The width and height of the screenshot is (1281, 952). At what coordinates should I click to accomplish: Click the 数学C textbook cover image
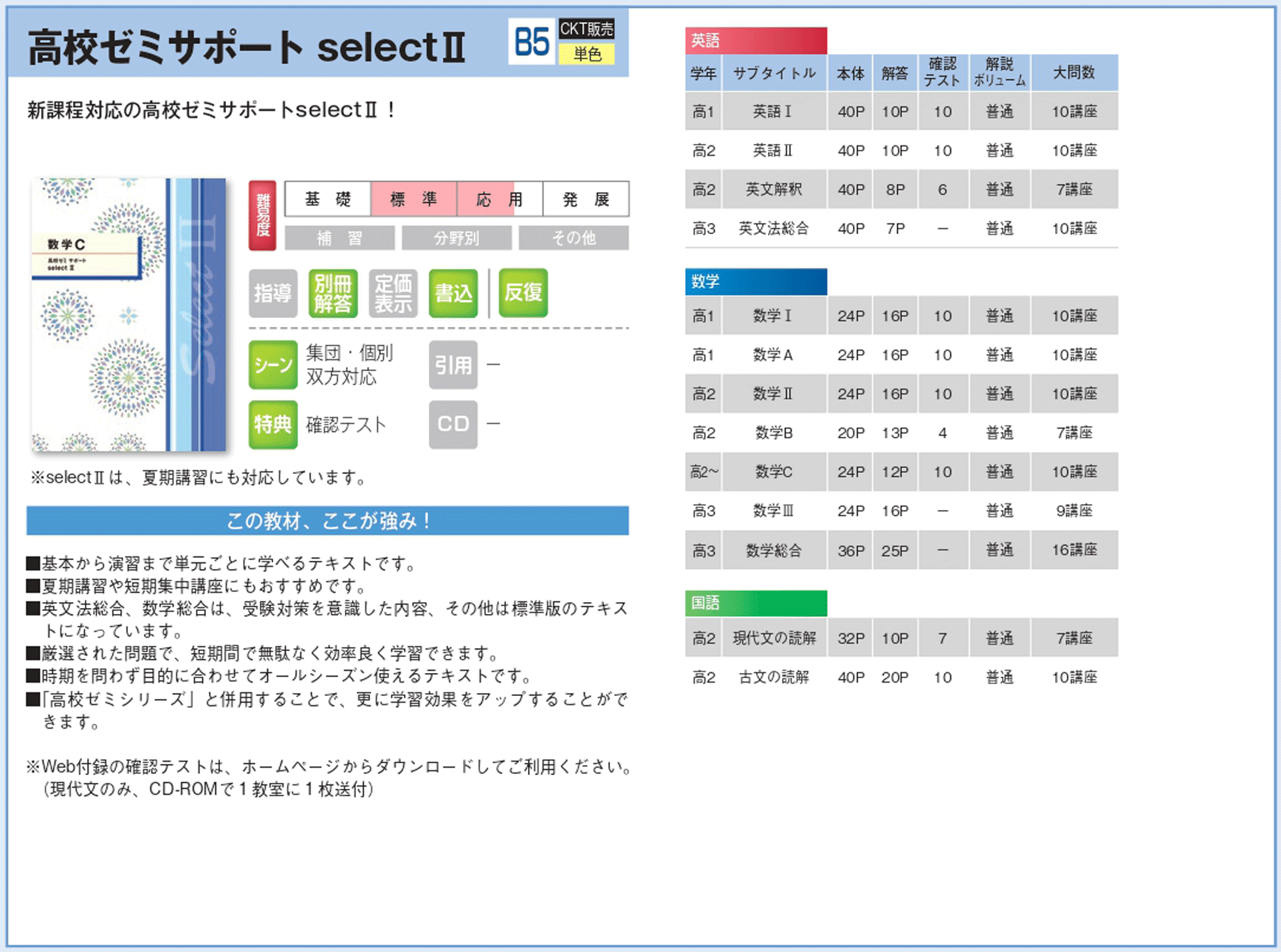pos(128,314)
